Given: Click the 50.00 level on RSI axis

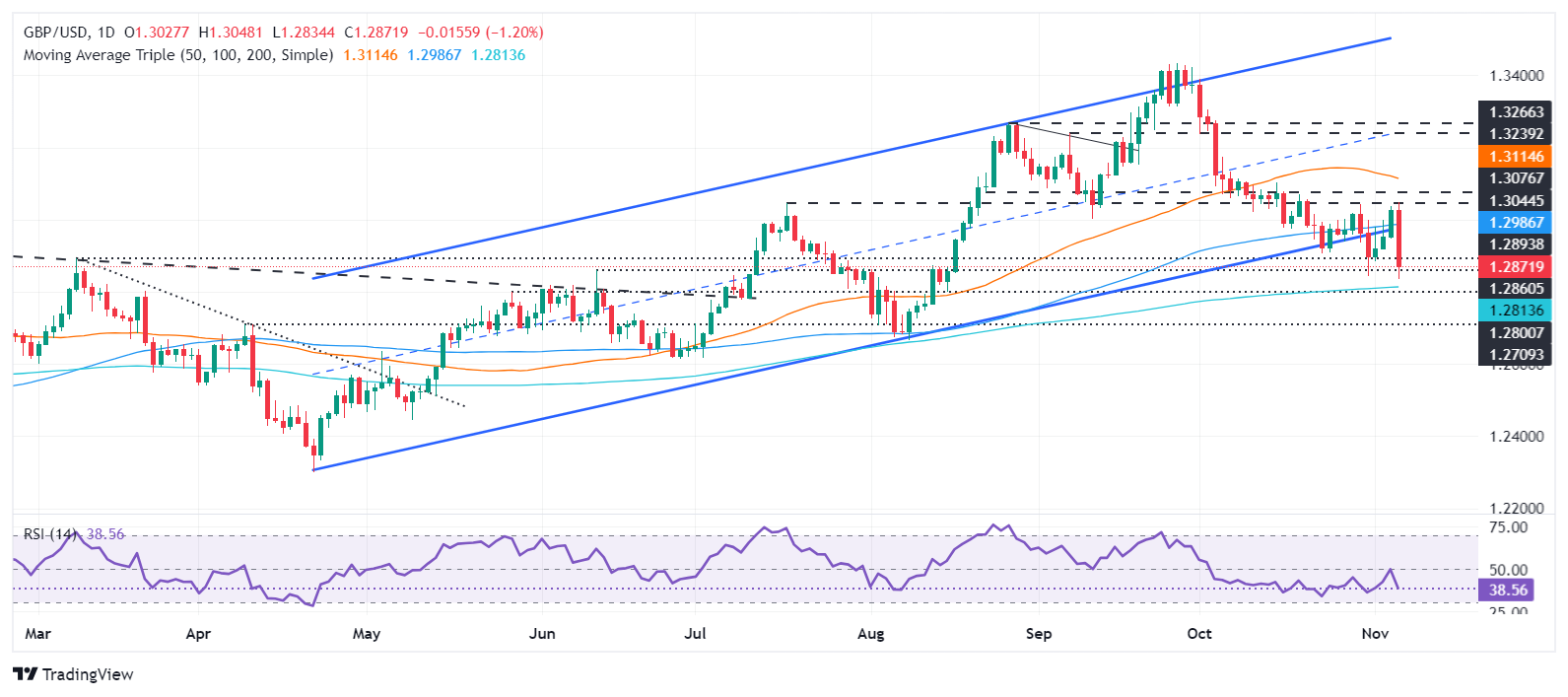Looking at the screenshot, I should tap(1508, 570).
